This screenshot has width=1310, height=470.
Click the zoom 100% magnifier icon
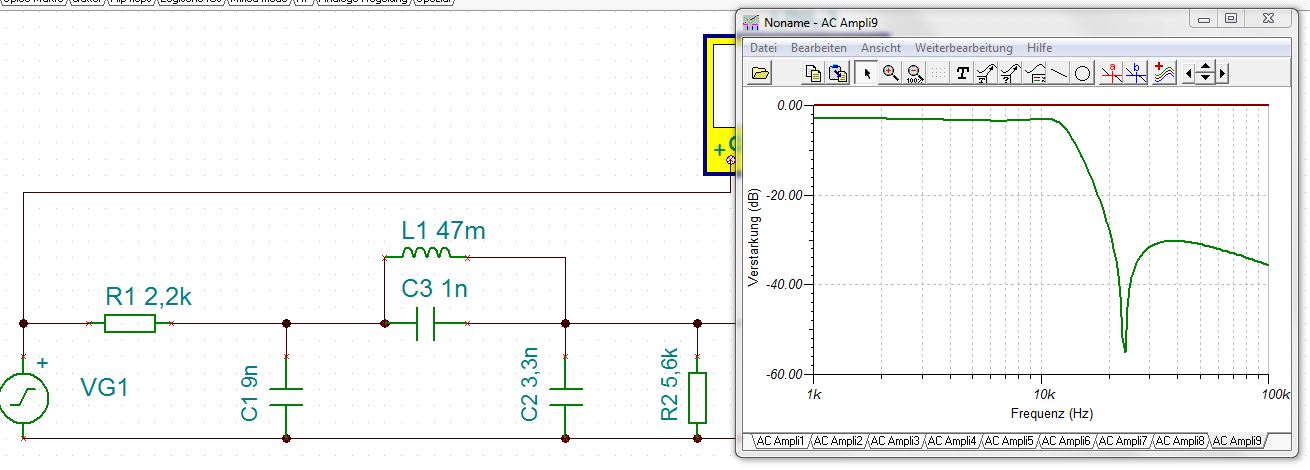click(914, 73)
